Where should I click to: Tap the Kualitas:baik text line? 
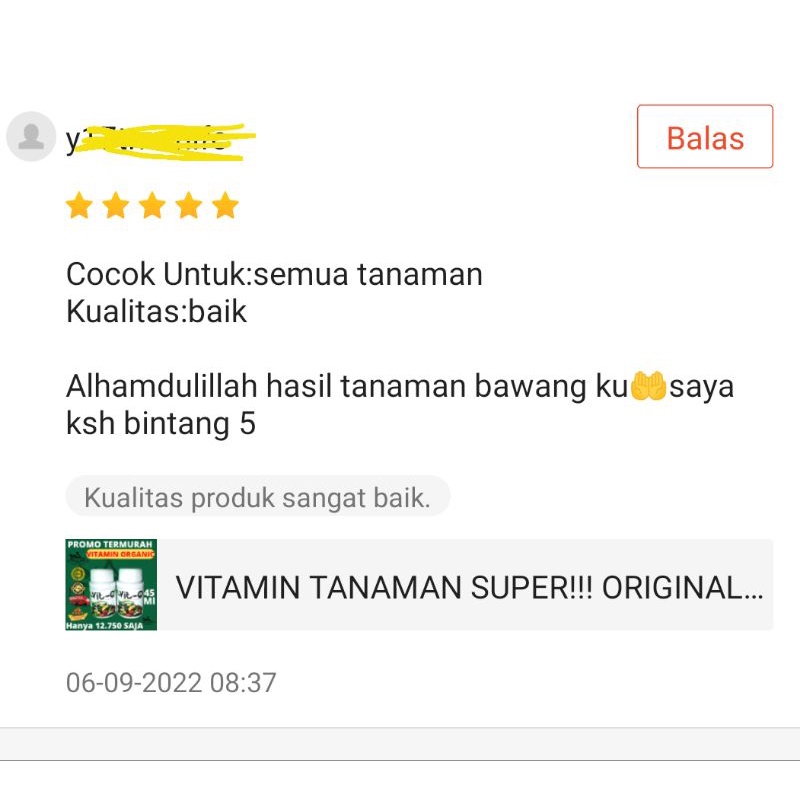pyautogui.click(x=156, y=312)
